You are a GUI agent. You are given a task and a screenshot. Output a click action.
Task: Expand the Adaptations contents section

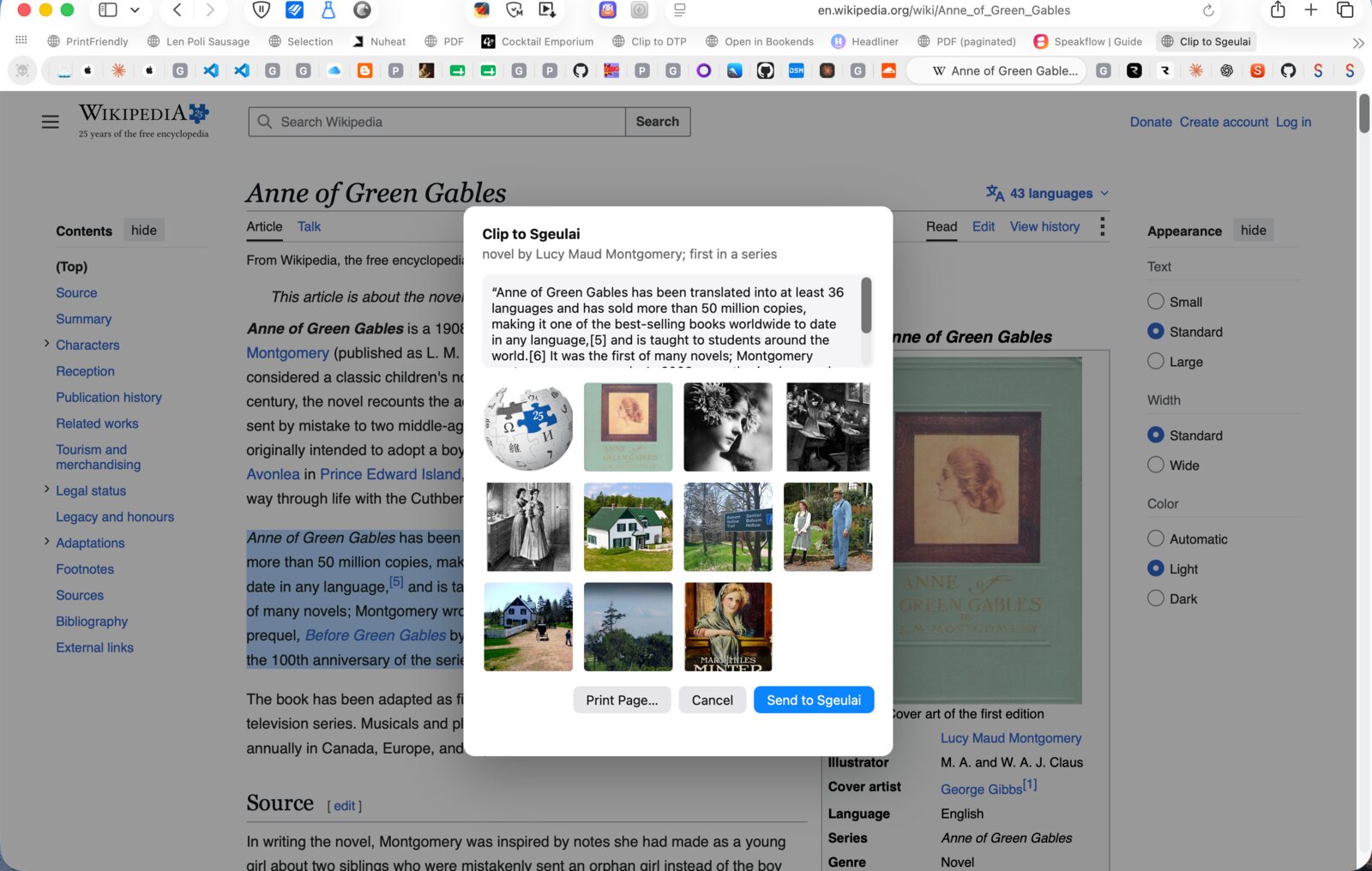click(46, 542)
